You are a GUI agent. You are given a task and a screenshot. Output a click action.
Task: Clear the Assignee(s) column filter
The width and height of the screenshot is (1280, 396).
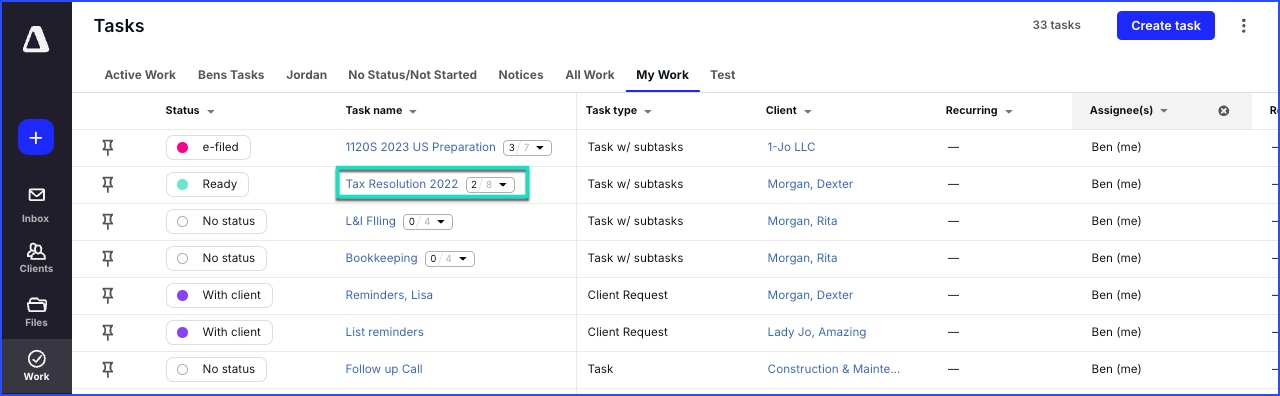[x=1223, y=111]
